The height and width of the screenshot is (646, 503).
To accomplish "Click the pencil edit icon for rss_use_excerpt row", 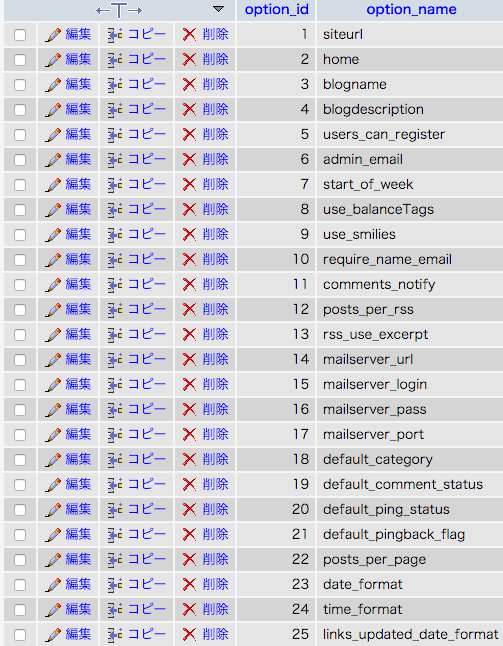I will (x=53, y=335).
